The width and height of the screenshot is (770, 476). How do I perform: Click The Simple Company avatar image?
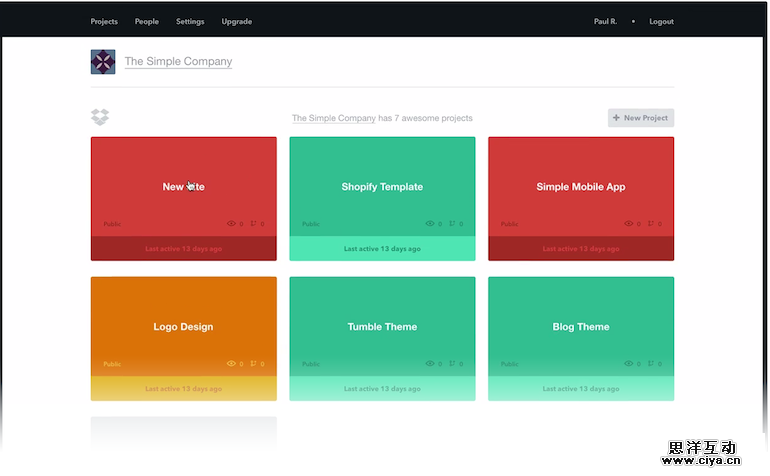pos(103,62)
